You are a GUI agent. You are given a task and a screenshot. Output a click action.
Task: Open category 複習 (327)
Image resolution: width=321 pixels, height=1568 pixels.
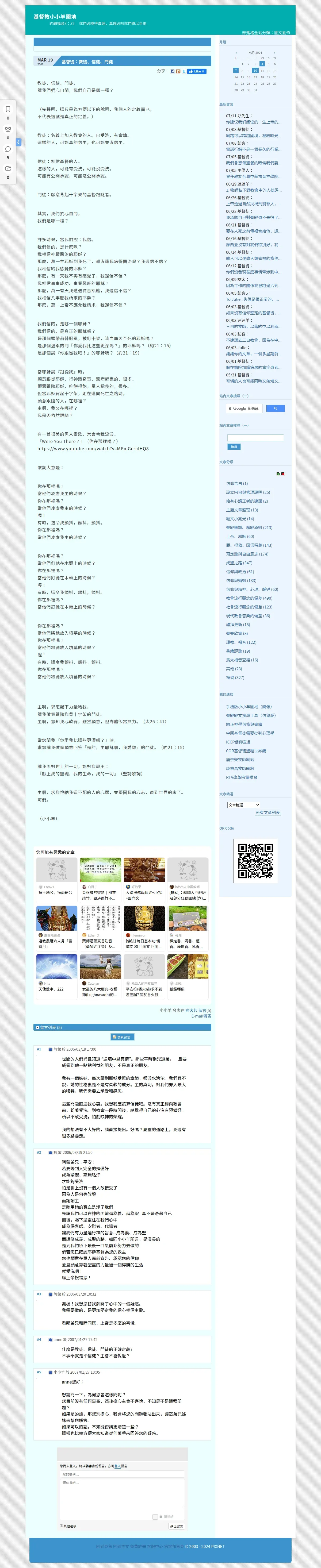235,677
